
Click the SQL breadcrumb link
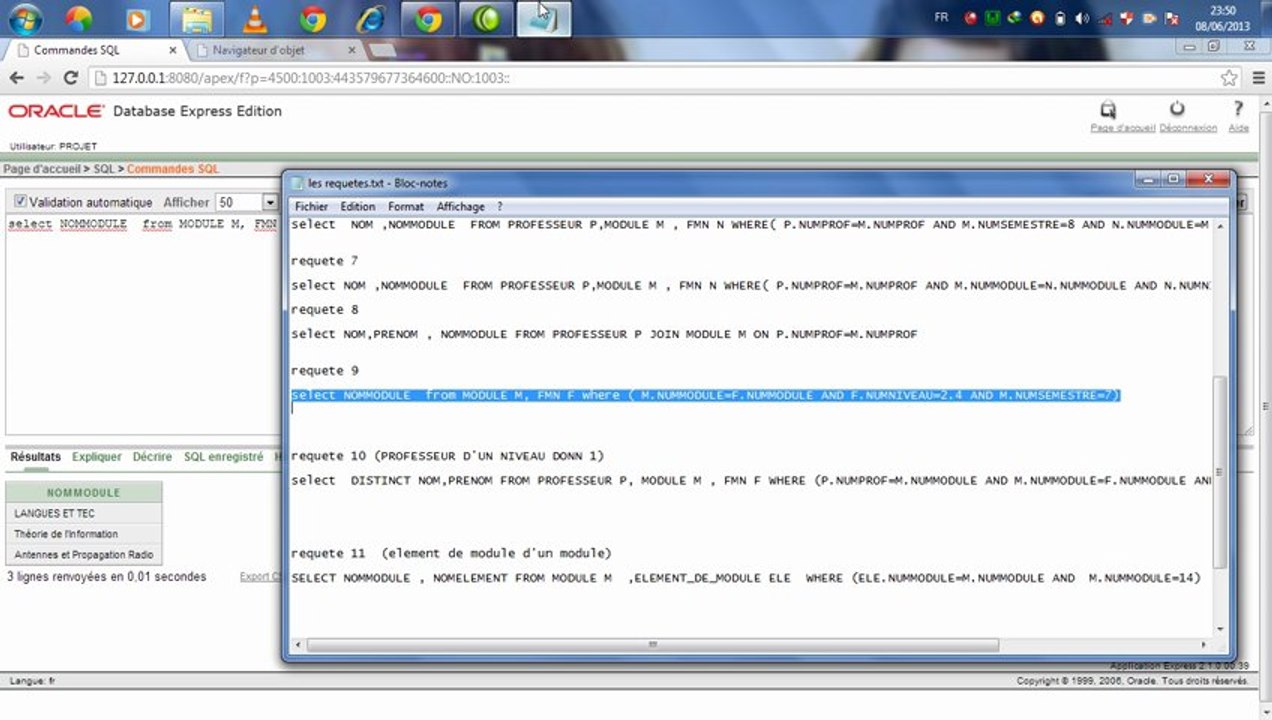tap(104, 169)
